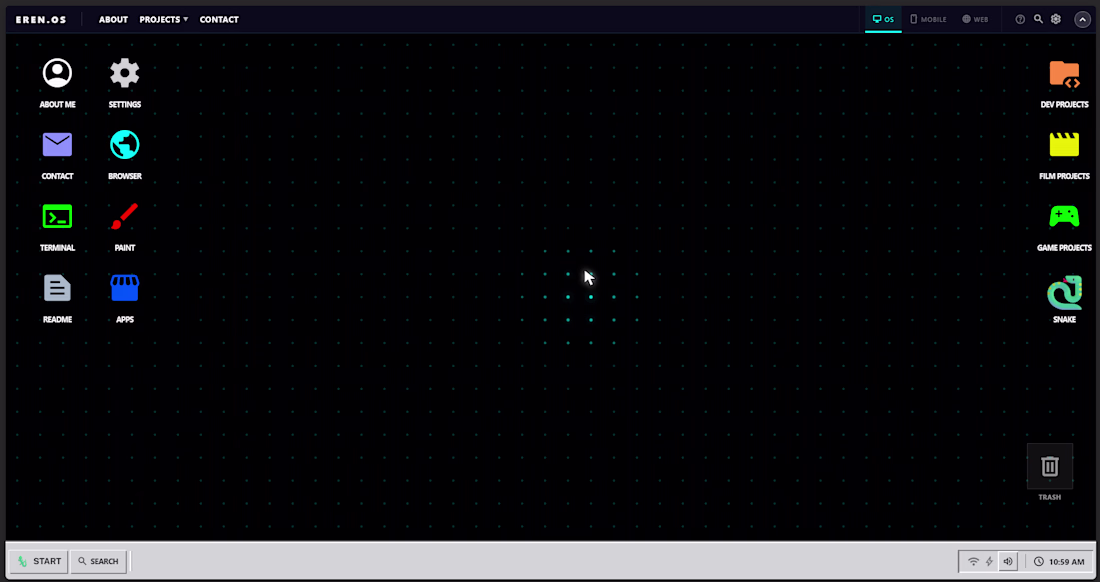
Task: Go to the Contact menu item in top bar
Action: (219, 20)
